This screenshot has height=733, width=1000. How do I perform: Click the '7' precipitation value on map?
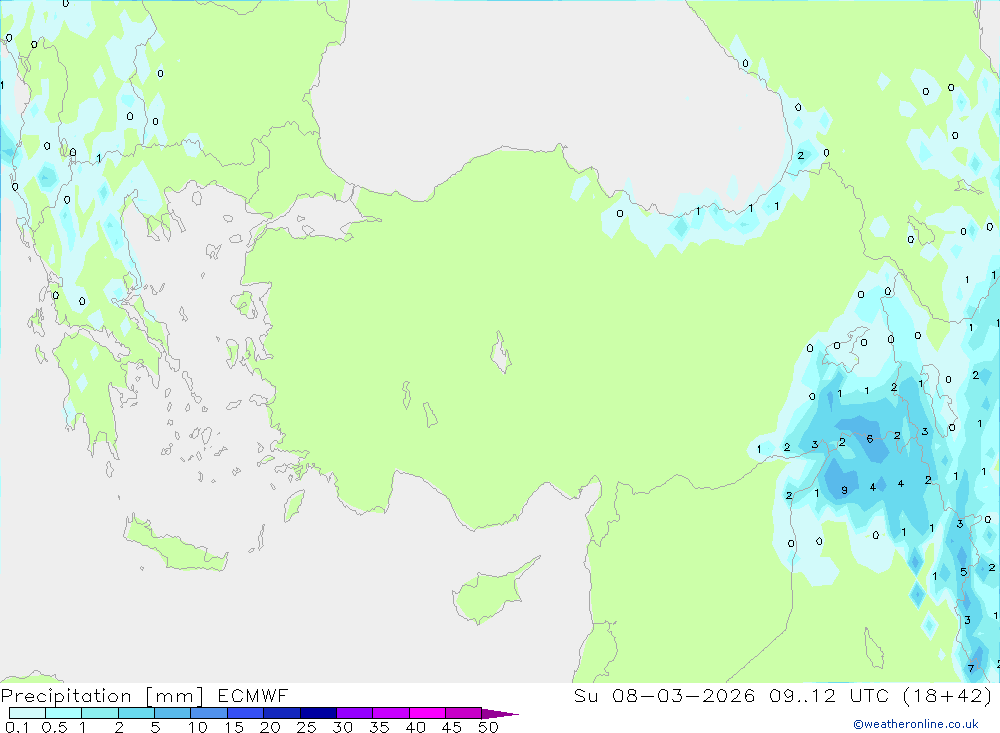(971, 669)
